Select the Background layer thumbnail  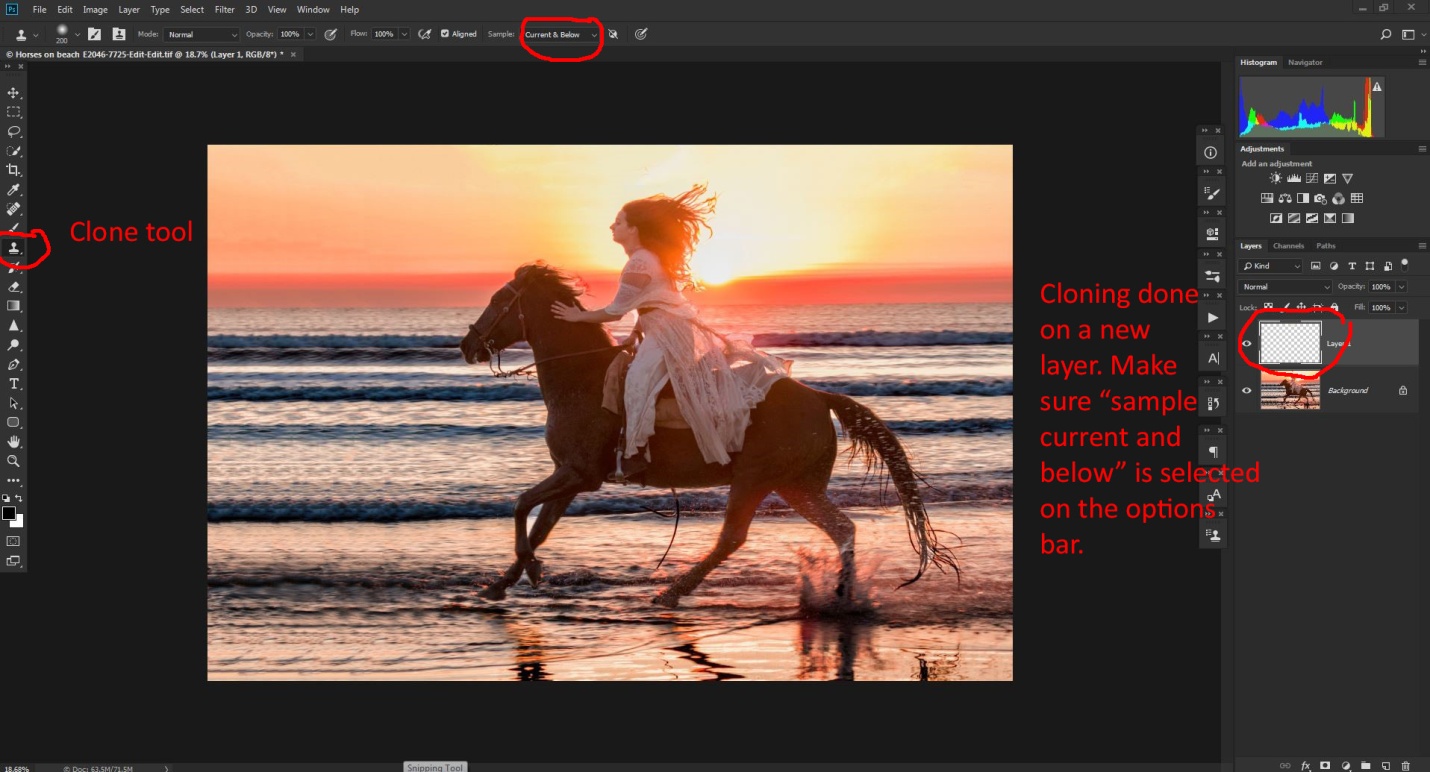coord(1290,390)
